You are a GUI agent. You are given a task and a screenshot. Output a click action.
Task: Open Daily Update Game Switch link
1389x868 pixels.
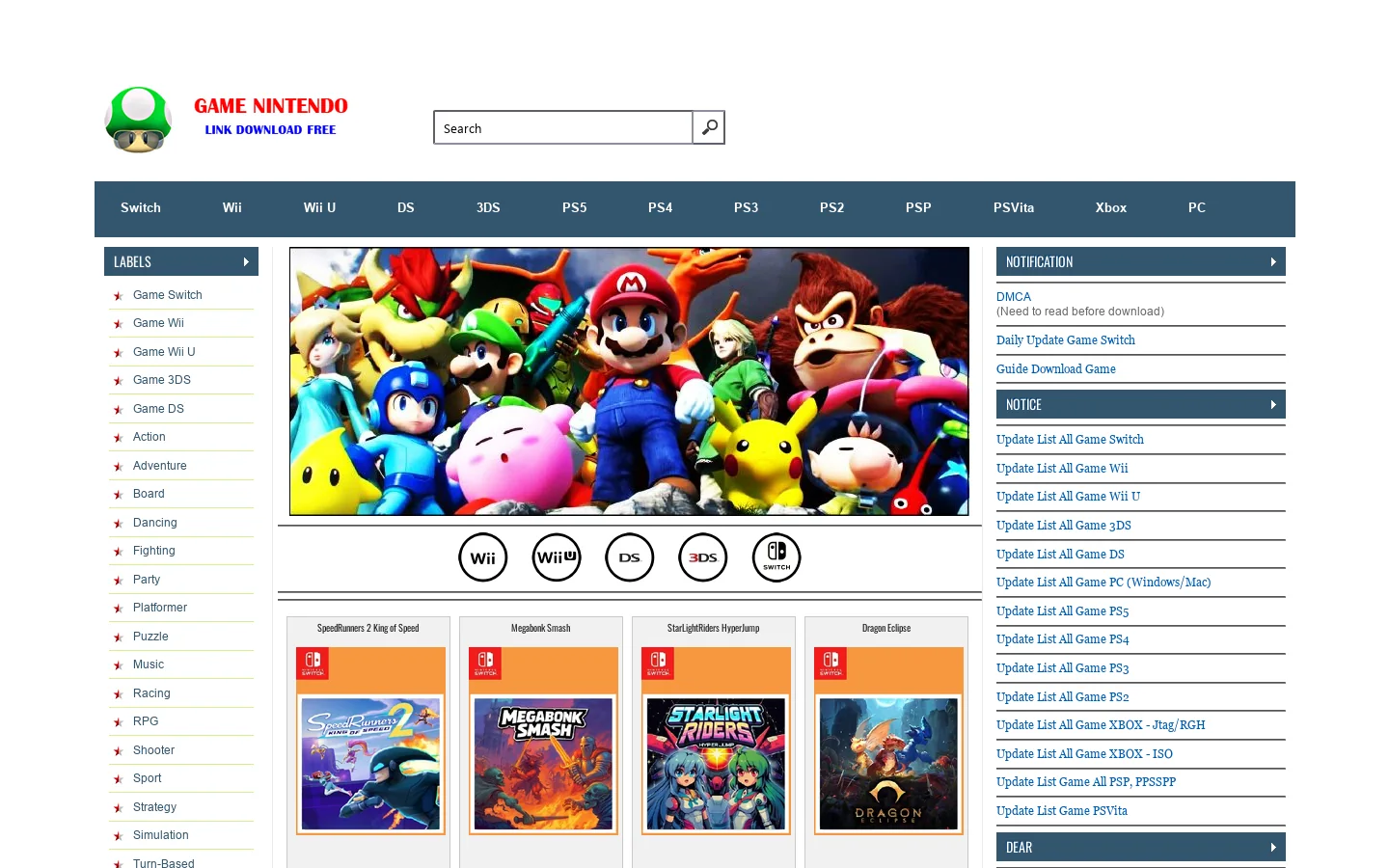pos(1066,340)
